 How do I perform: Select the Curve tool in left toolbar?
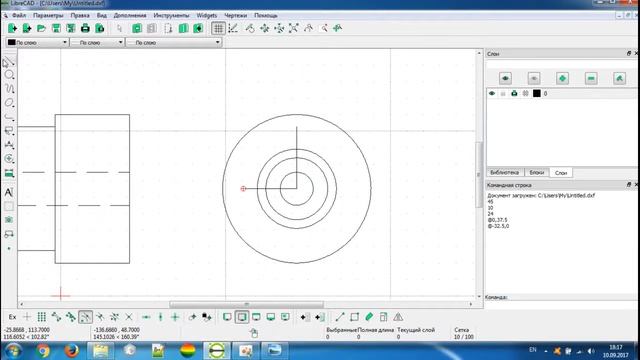9,89
